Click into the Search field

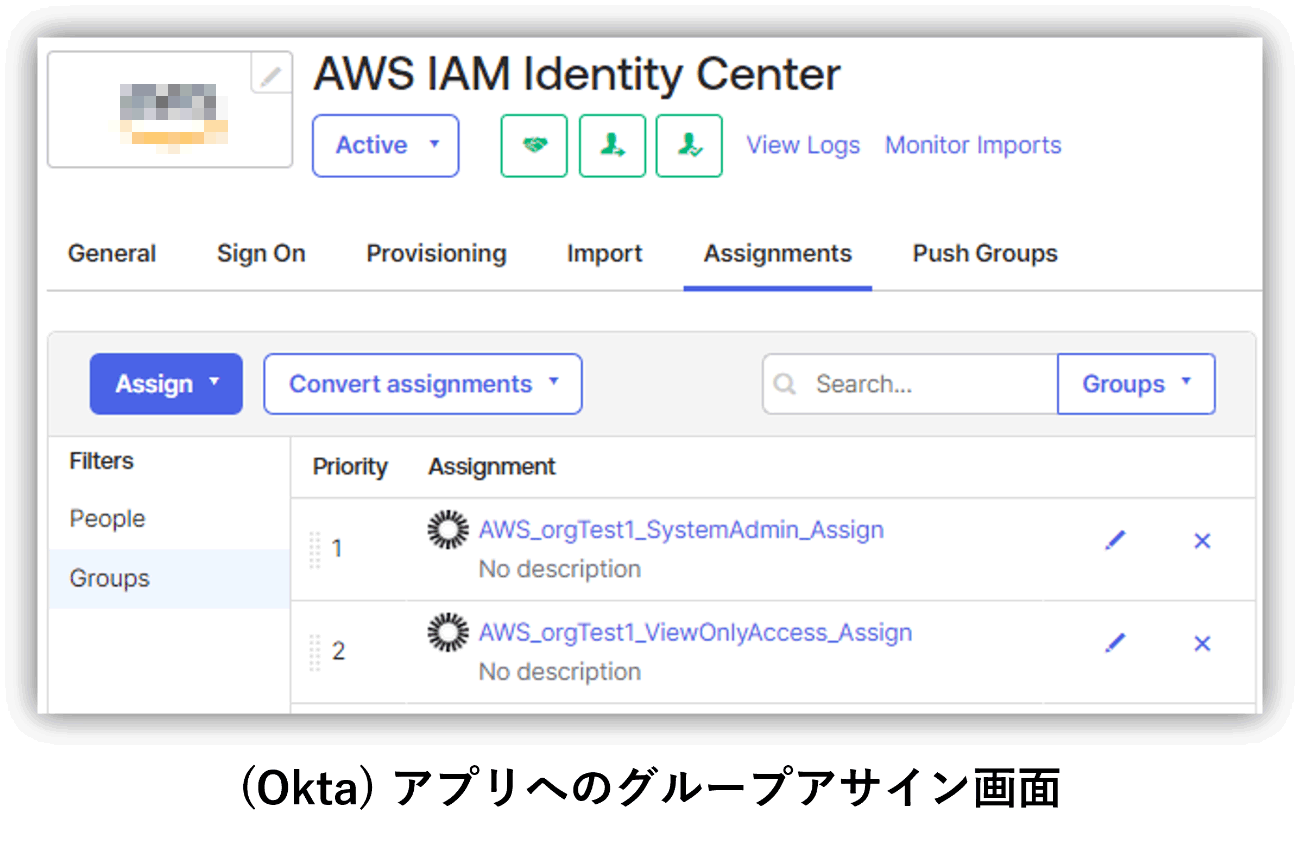click(910, 384)
